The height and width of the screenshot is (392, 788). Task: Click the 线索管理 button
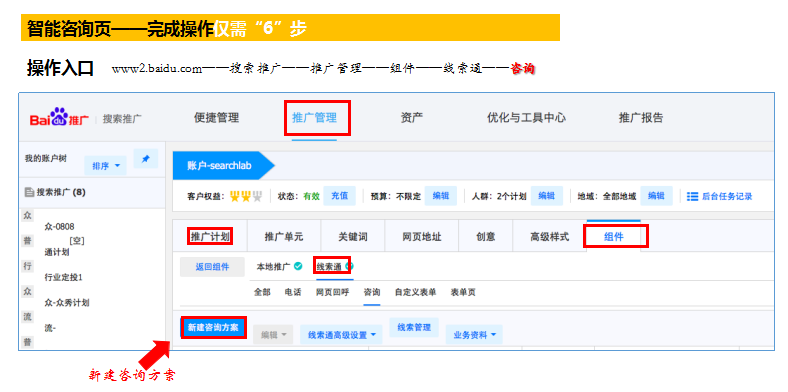click(414, 328)
